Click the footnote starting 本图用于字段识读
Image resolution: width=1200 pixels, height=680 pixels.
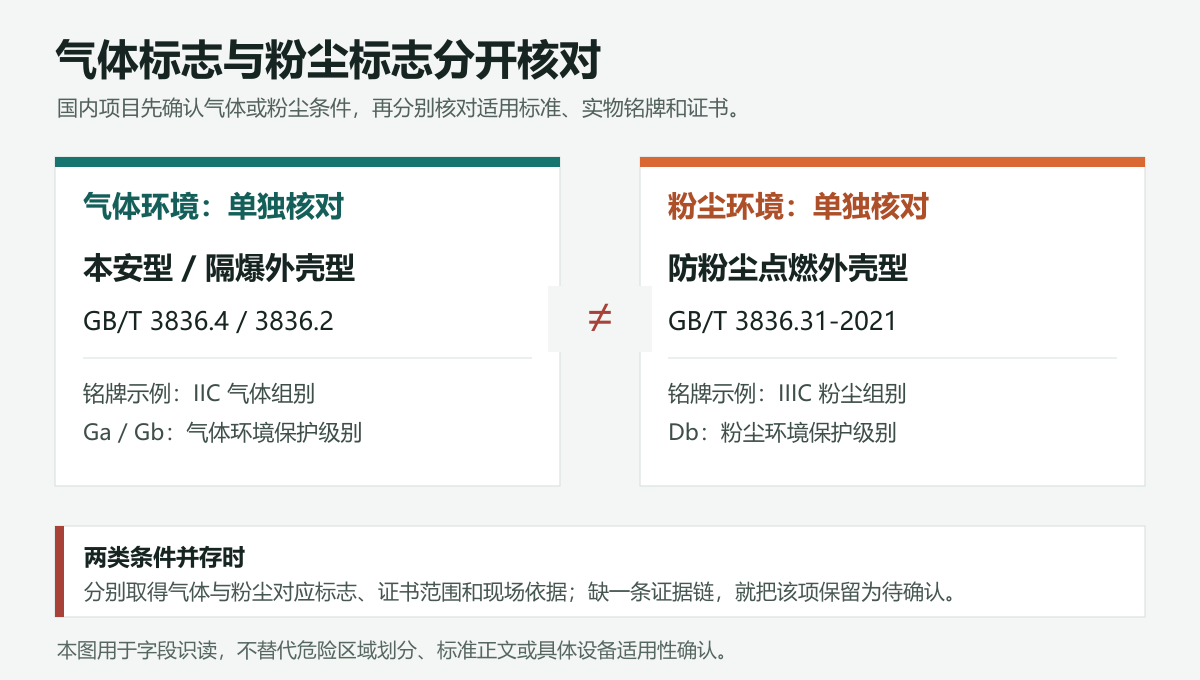(x=391, y=651)
